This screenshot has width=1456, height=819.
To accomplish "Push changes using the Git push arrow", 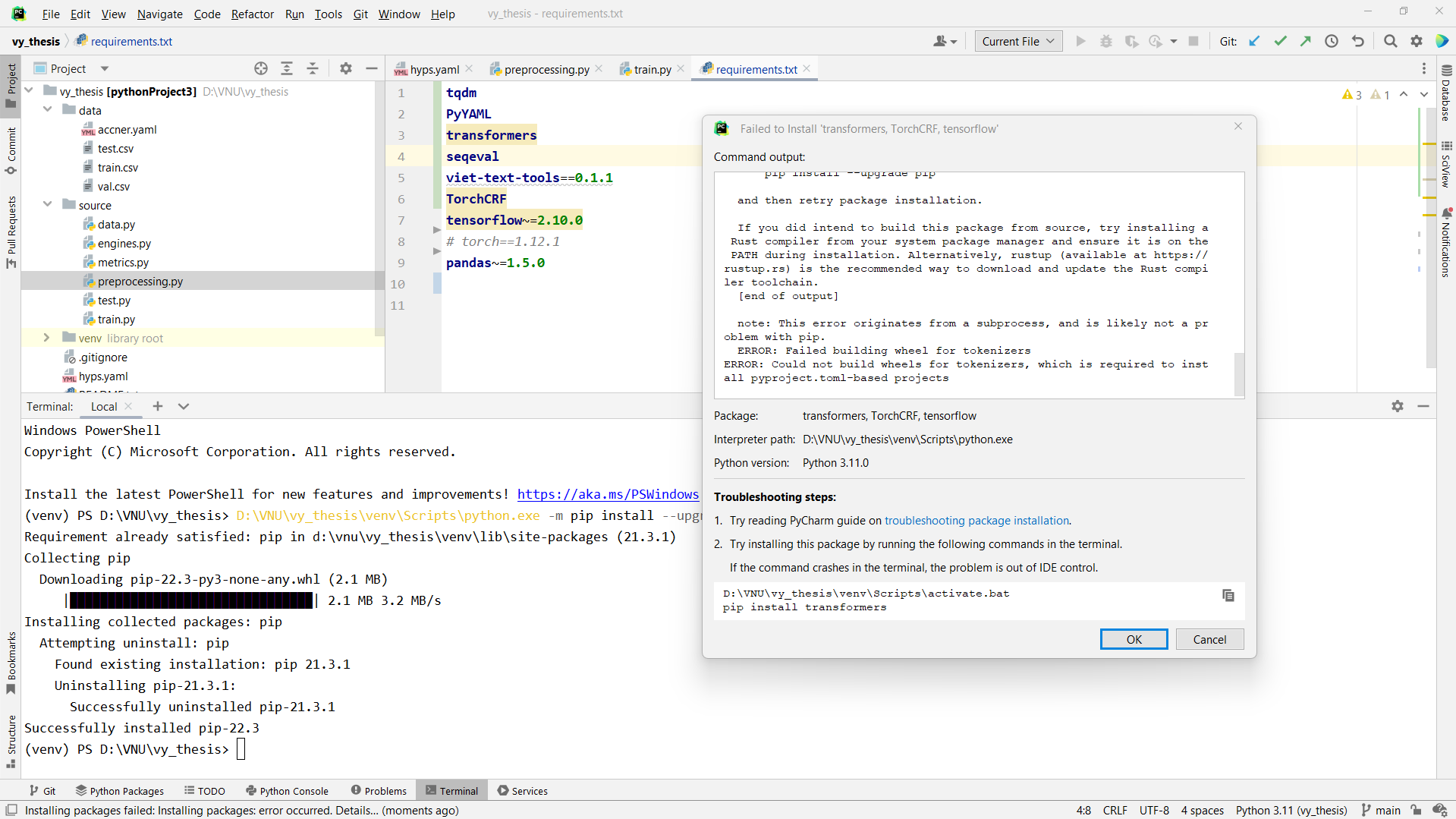I will pos(1306,41).
